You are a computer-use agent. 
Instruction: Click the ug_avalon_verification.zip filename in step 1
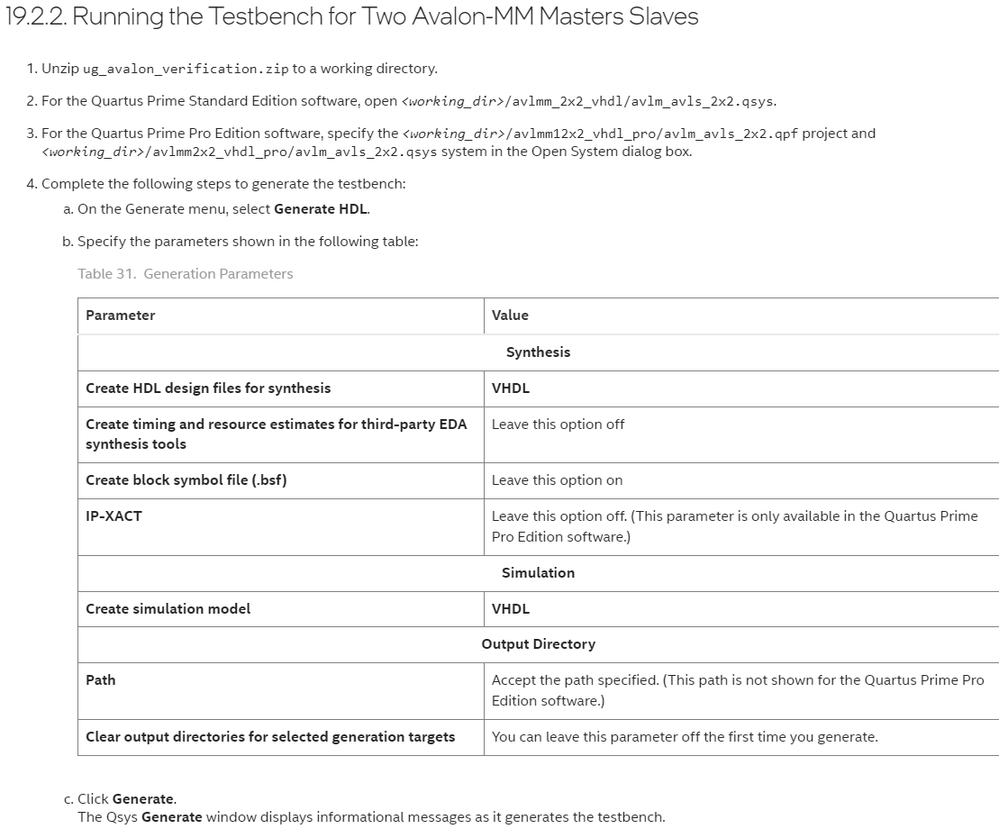pos(185,69)
